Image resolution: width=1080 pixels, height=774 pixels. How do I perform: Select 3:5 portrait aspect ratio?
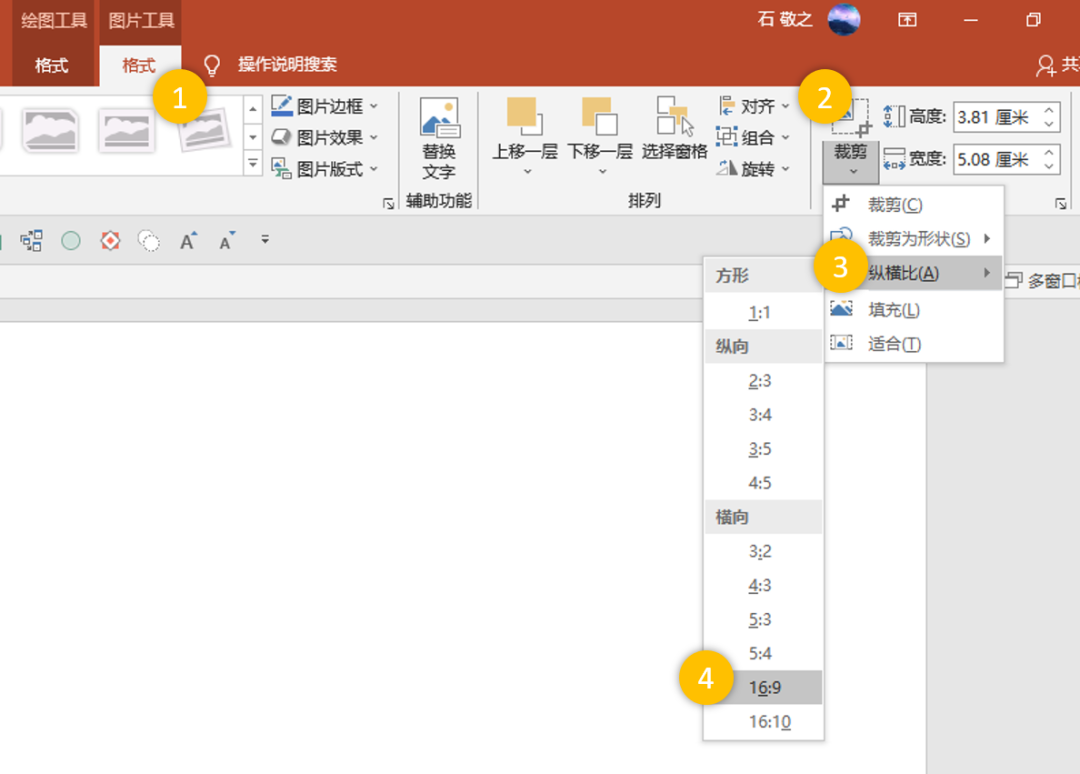764,449
